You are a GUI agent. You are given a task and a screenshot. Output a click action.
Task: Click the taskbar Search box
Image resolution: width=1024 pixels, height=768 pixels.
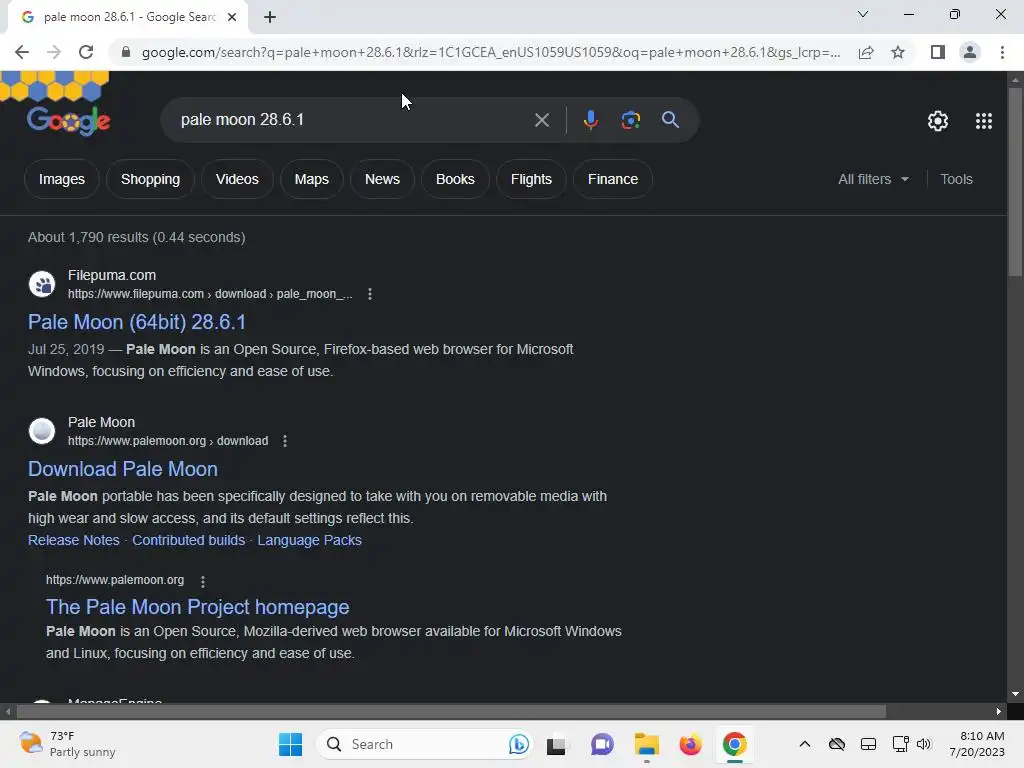pos(424,744)
